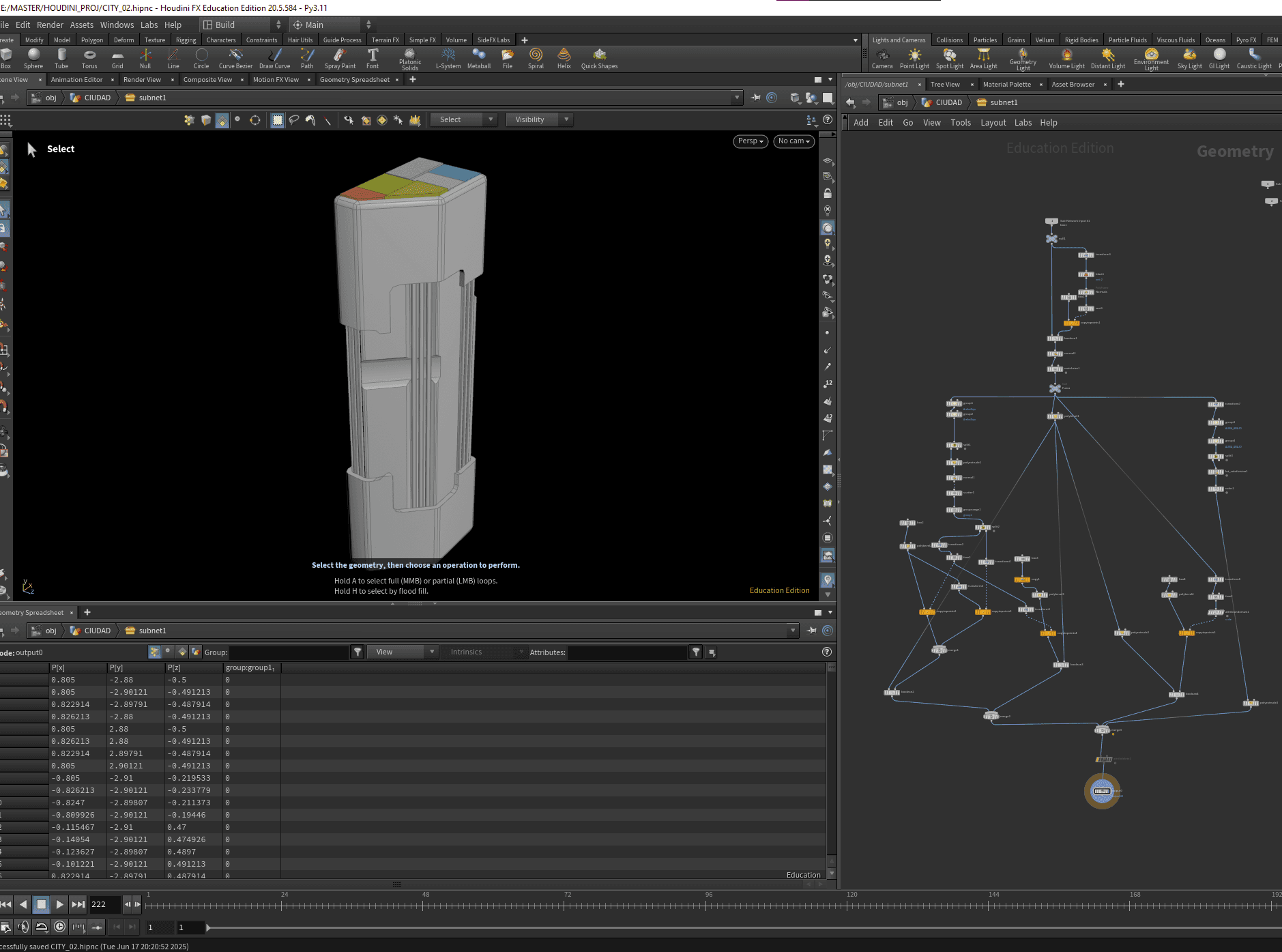Toggle pin on geometry spreadsheet pane
1282x952 pixels.
(x=812, y=631)
